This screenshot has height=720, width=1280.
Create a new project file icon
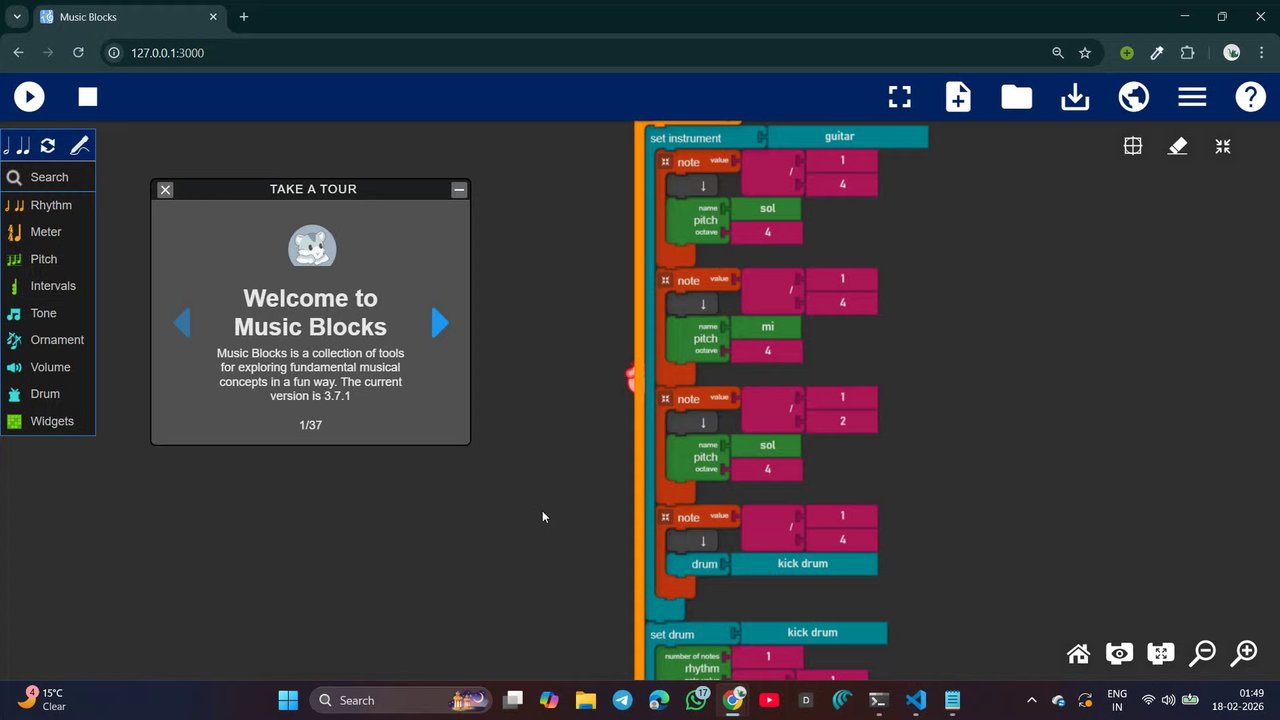(958, 97)
